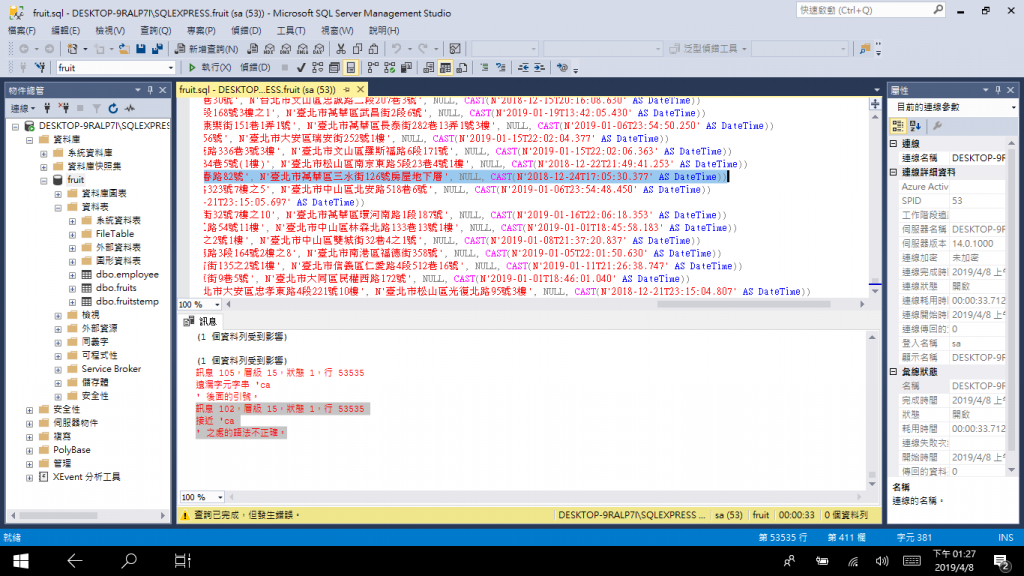This screenshot has height=576, width=1024.
Task: Click the Specify Template Parameter Values icon
Action: [562, 67]
